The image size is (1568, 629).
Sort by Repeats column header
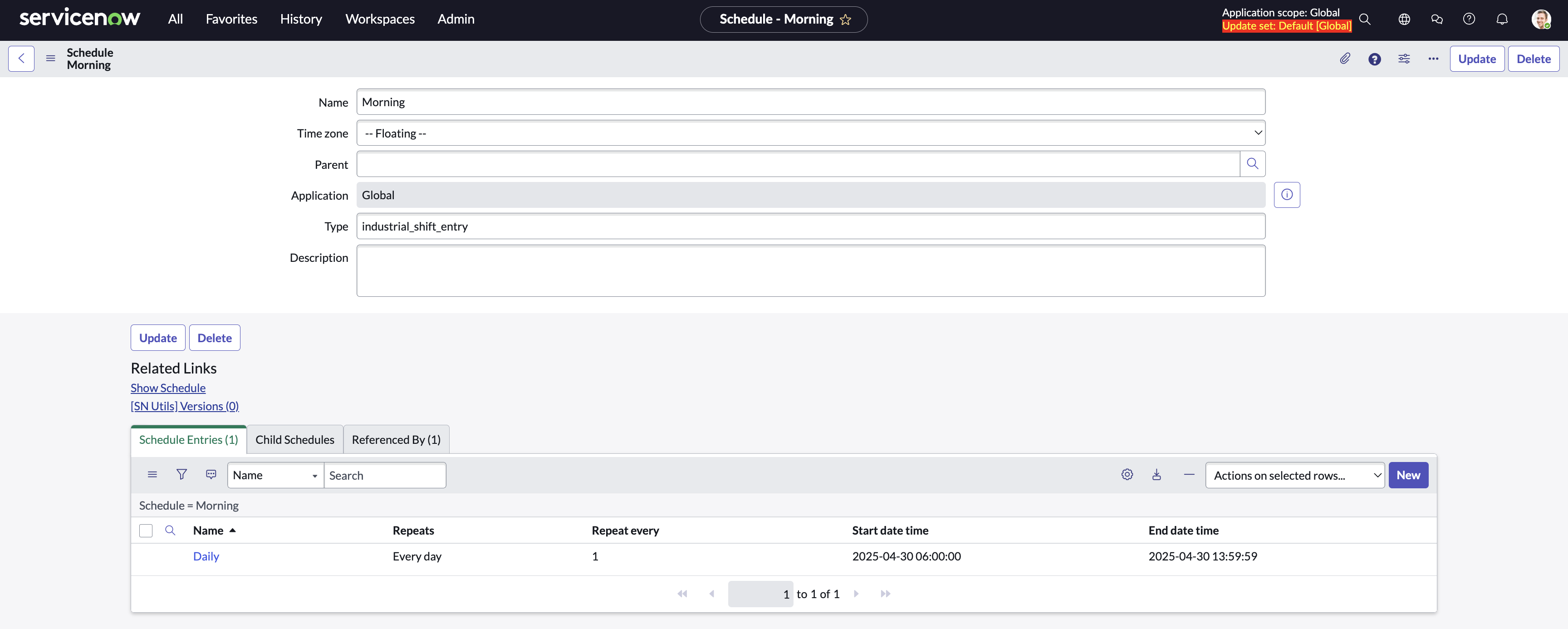coord(413,531)
